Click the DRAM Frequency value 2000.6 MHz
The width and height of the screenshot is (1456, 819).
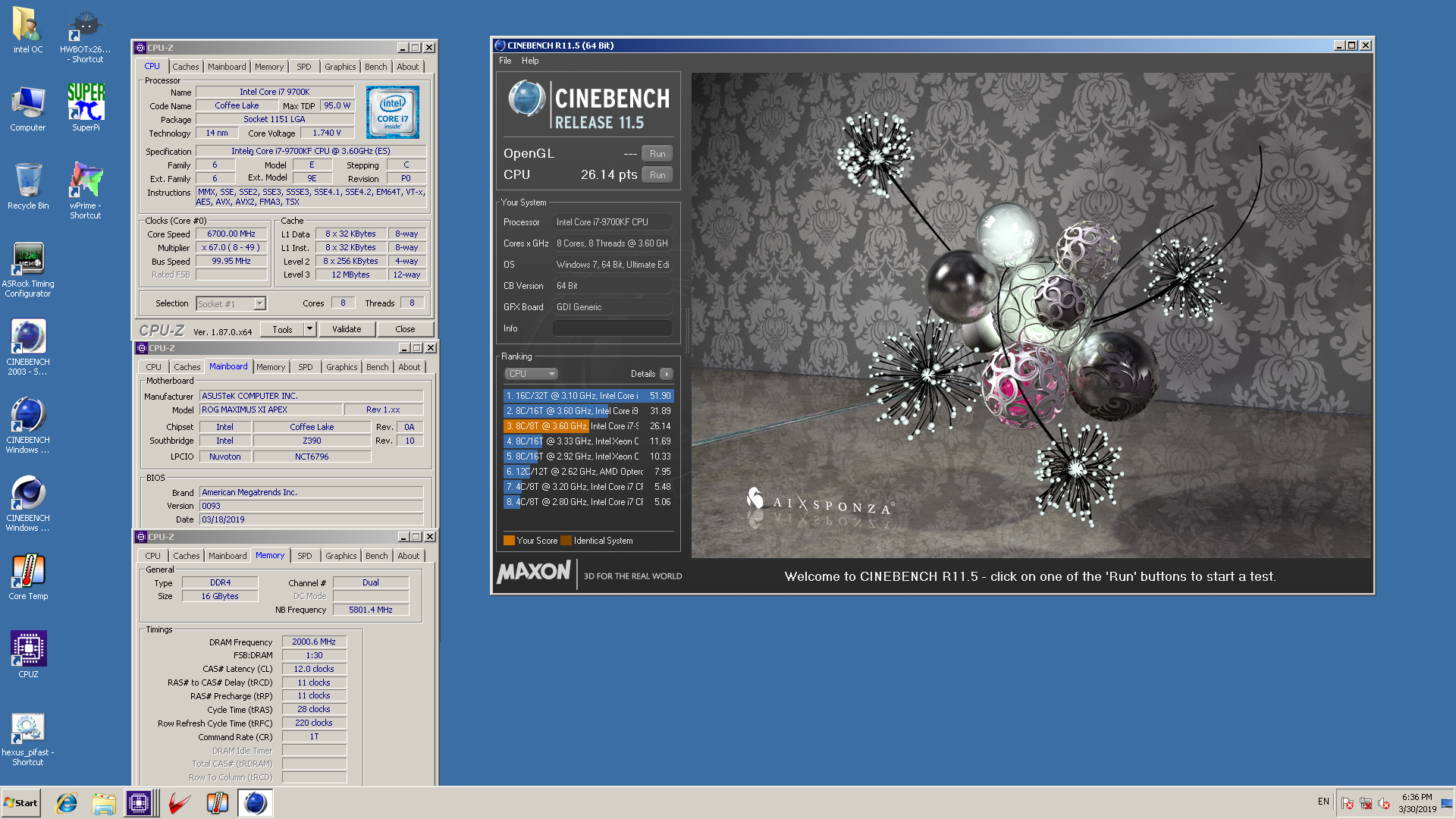pyautogui.click(x=314, y=642)
